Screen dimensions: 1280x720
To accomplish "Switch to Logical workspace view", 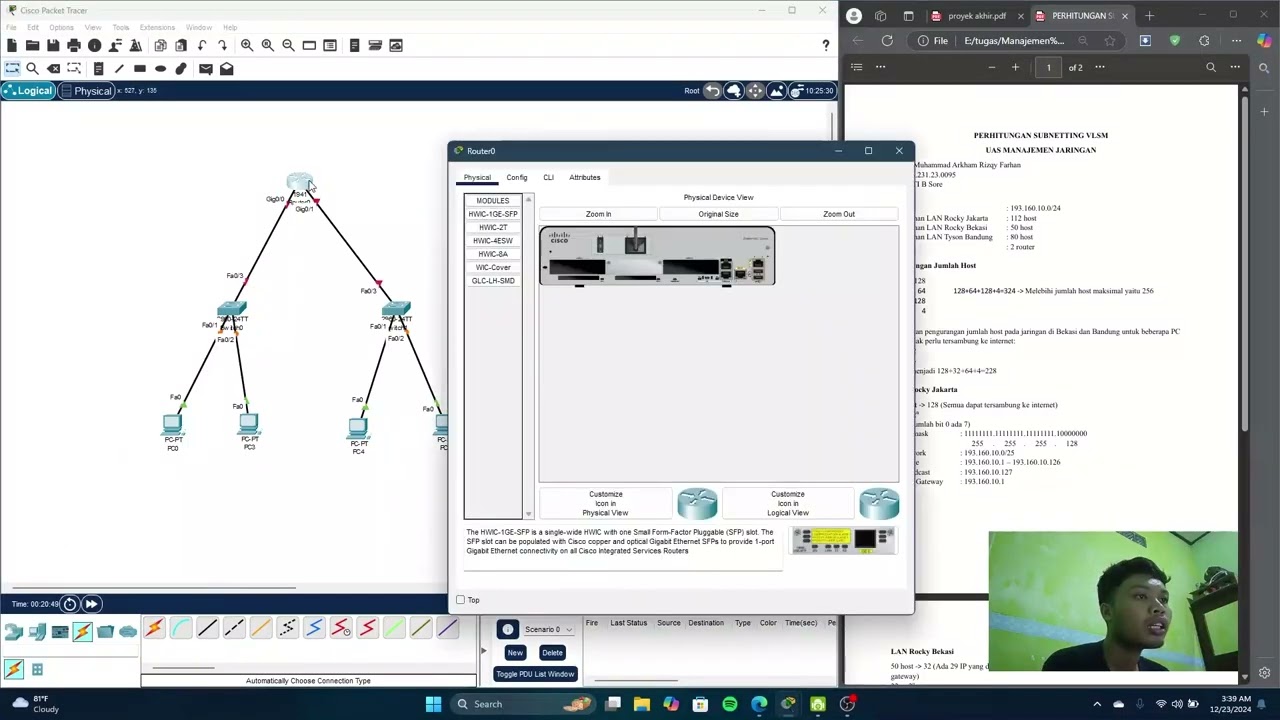I will pyautogui.click(x=28, y=91).
